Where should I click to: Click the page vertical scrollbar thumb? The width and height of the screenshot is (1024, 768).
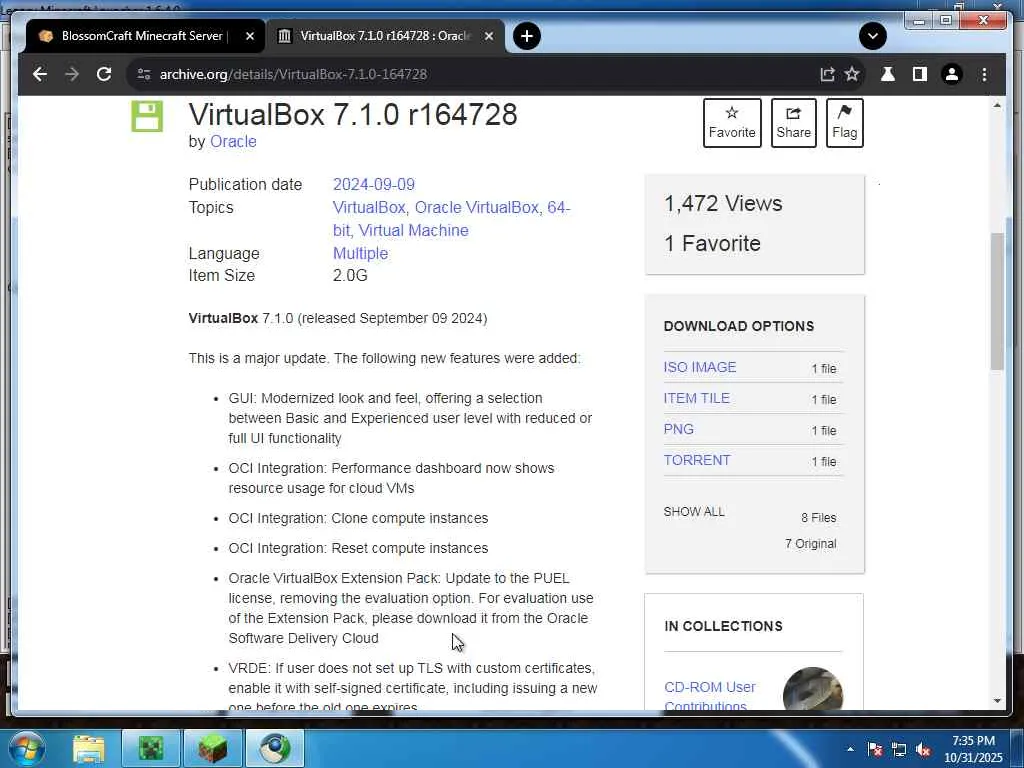click(x=997, y=302)
